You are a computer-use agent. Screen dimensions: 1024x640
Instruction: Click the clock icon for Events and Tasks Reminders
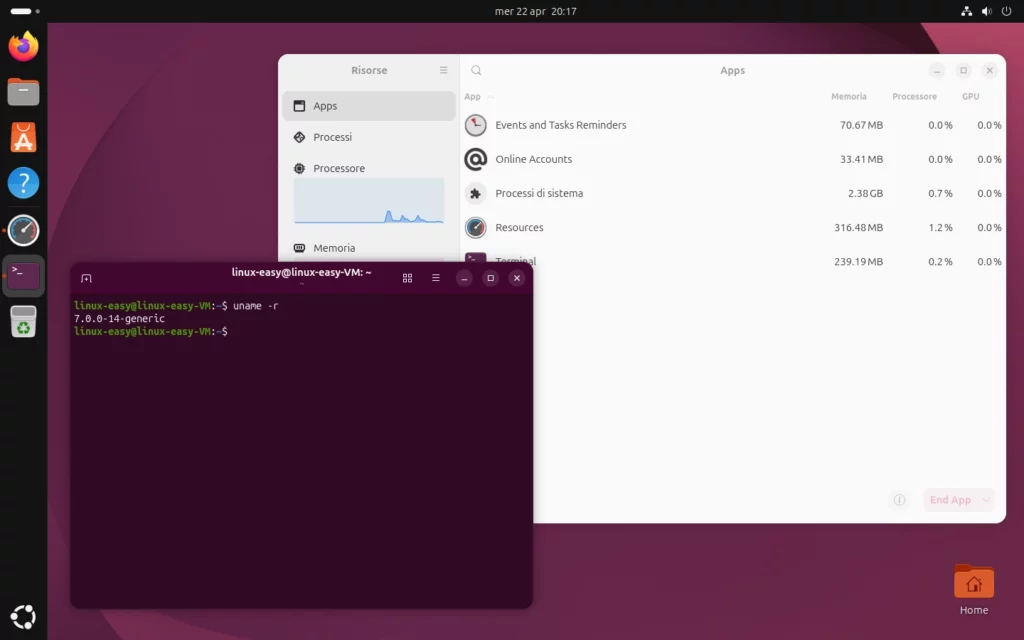475,125
